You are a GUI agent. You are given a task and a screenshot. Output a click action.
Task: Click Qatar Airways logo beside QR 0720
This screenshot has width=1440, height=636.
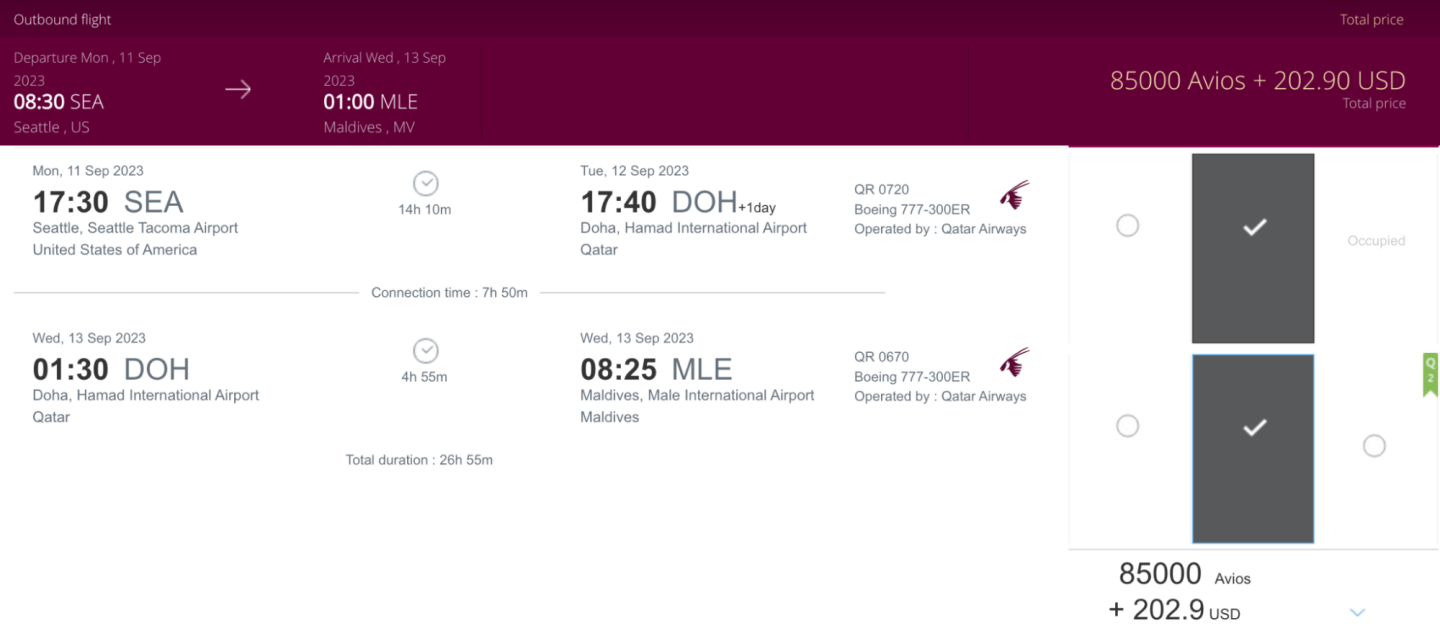pyautogui.click(x=1014, y=195)
